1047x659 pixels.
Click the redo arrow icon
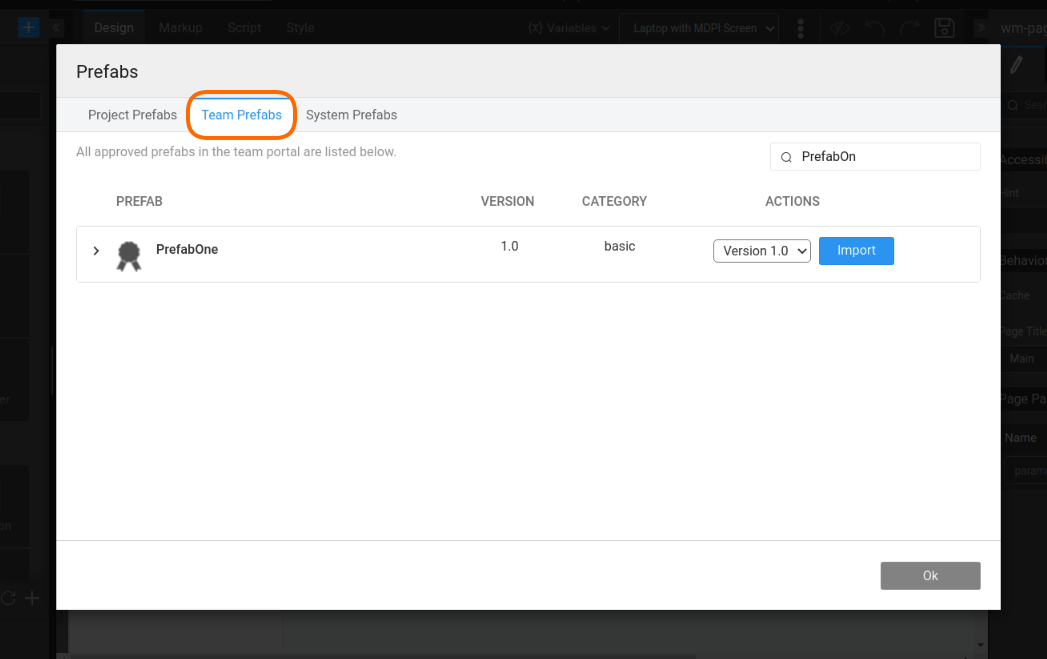pyautogui.click(x=907, y=28)
